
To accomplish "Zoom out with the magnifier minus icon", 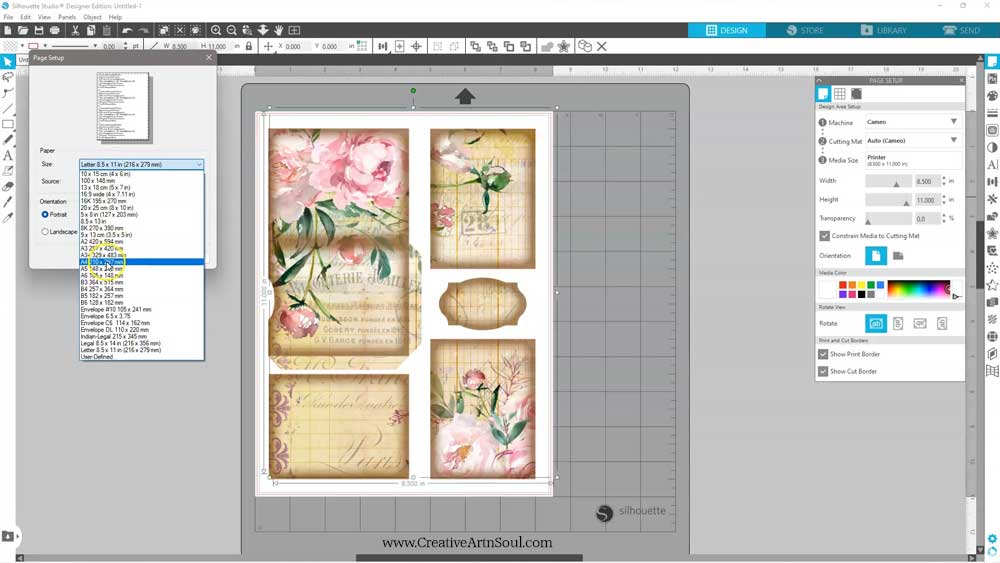I will click(x=232, y=30).
